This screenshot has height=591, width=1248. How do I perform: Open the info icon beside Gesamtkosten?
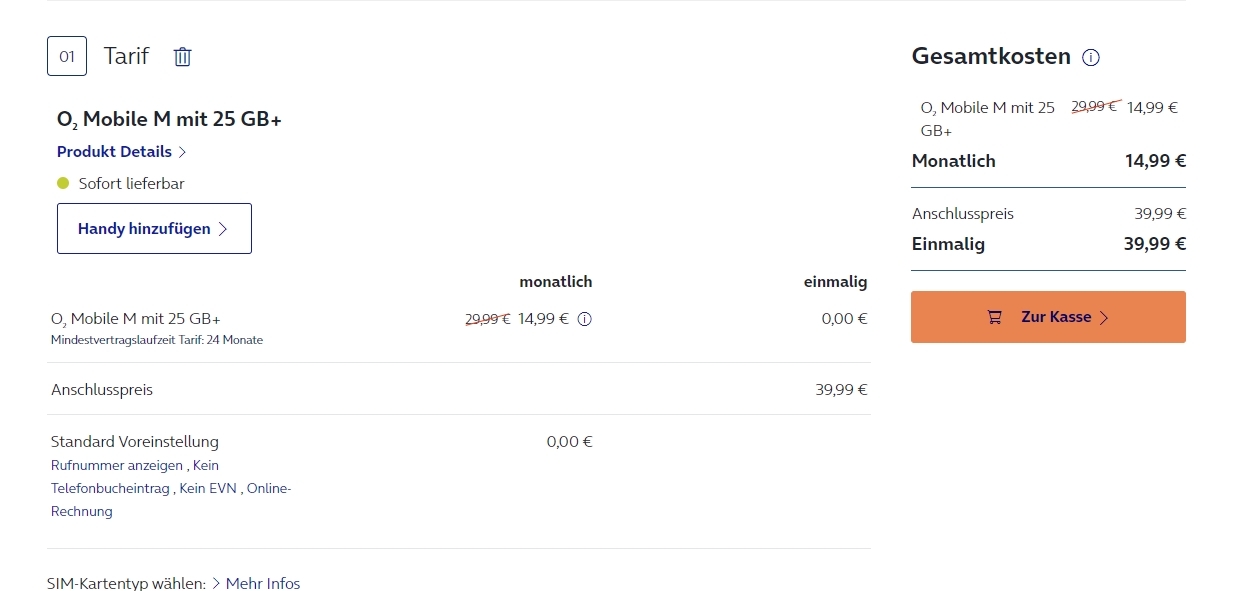point(1091,58)
